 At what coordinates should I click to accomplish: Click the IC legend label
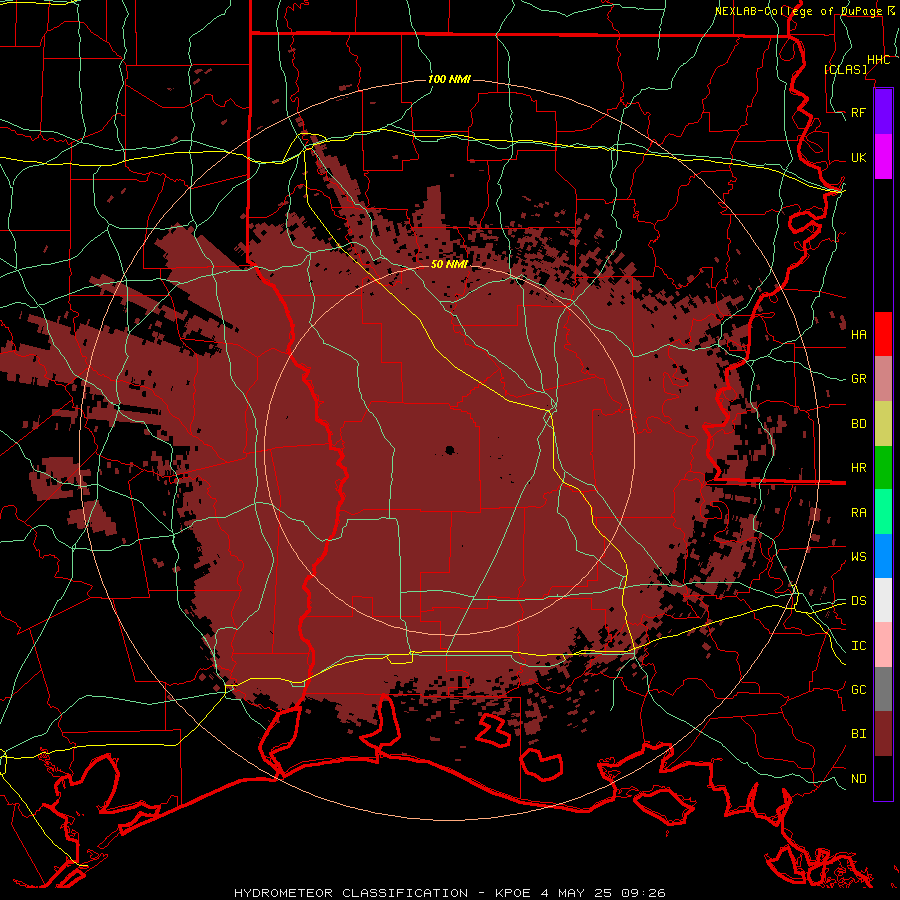[x=858, y=646]
